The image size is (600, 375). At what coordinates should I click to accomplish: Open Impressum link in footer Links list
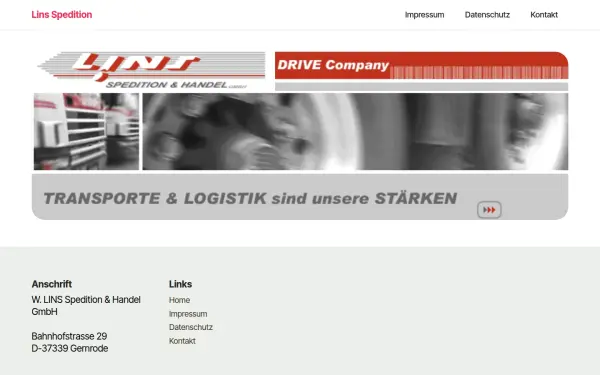click(x=188, y=314)
